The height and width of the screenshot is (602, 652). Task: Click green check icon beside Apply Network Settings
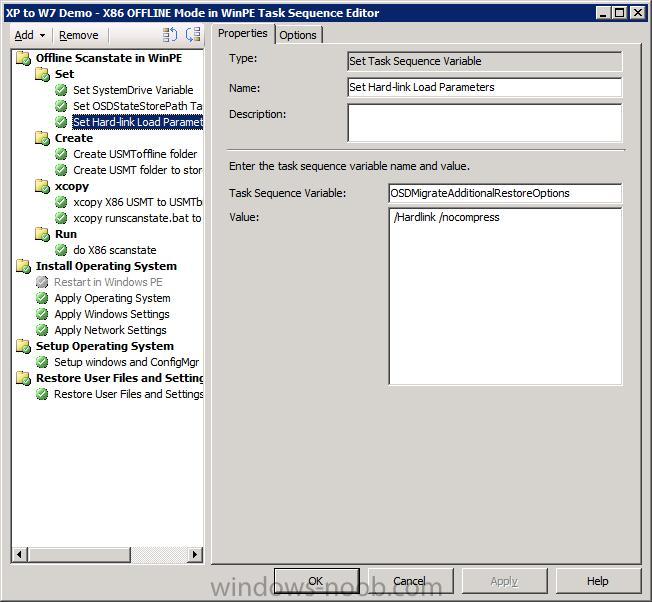(x=42, y=330)
